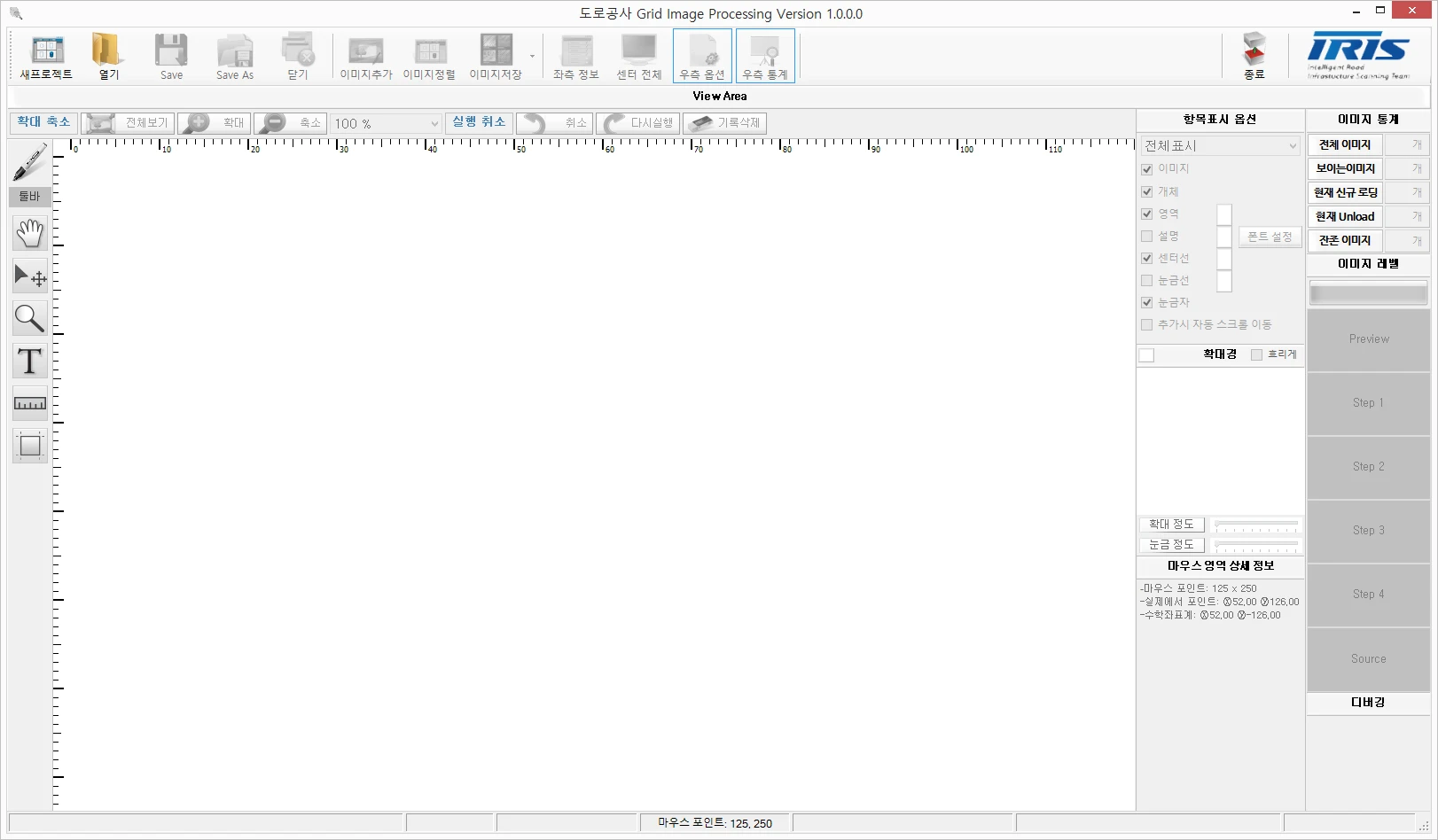Image resolution: width=1438 pixels, height=840 pixels.
Task: Click the 설명 color swatch
Action: coord(1224,237)
